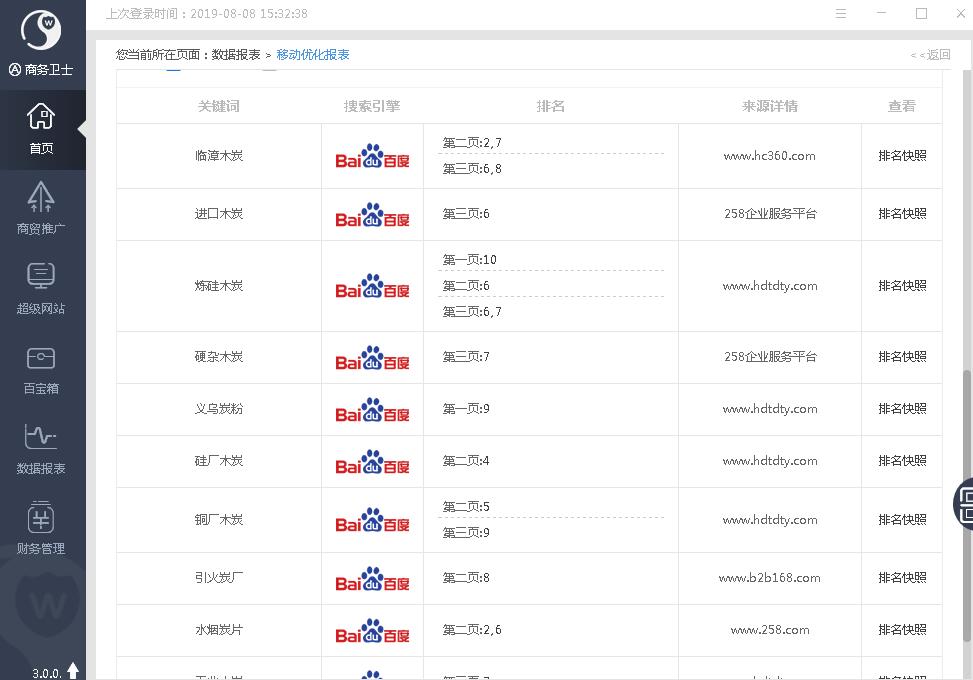Click the vertical scrollbar thumb
This screenshot has width=973, height=680.
(966, 500)
